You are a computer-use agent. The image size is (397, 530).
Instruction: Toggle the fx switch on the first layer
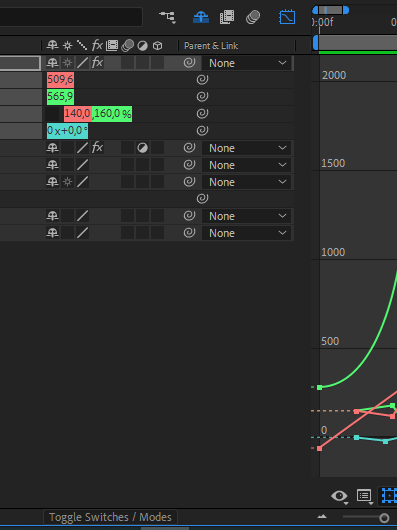tap(97, 63)
